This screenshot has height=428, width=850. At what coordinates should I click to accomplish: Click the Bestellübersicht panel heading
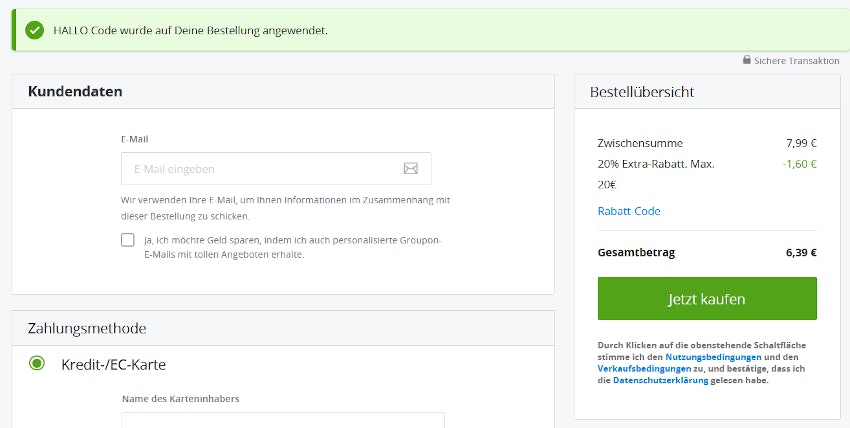click(641, 92)
